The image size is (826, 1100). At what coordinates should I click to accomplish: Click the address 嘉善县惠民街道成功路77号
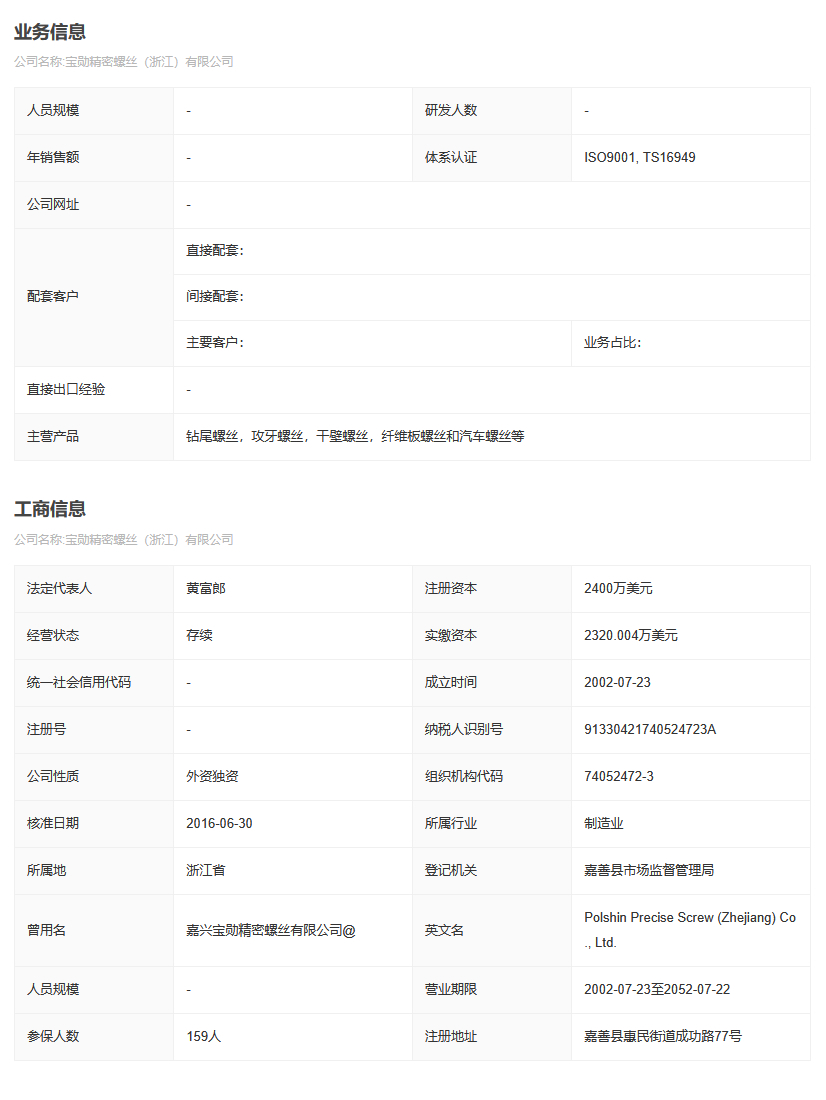click(x=662, y=1037)
